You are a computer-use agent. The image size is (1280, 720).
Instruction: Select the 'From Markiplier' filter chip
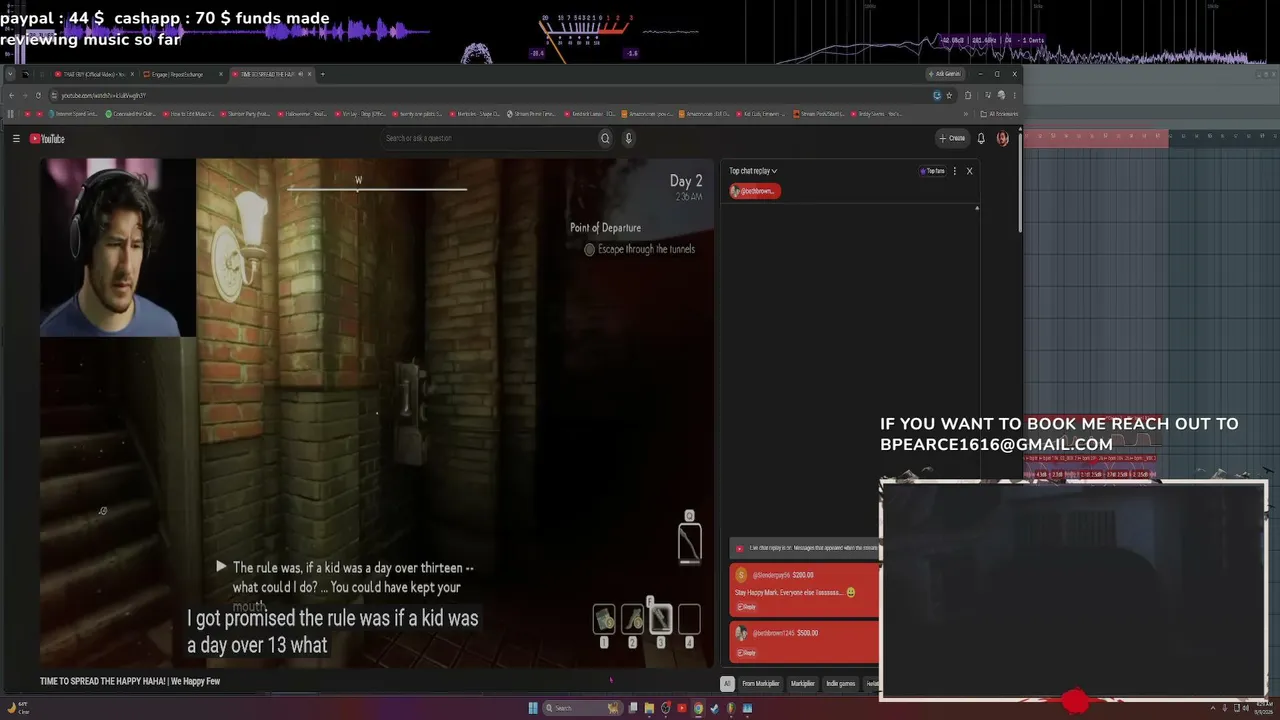pos(761,684)
